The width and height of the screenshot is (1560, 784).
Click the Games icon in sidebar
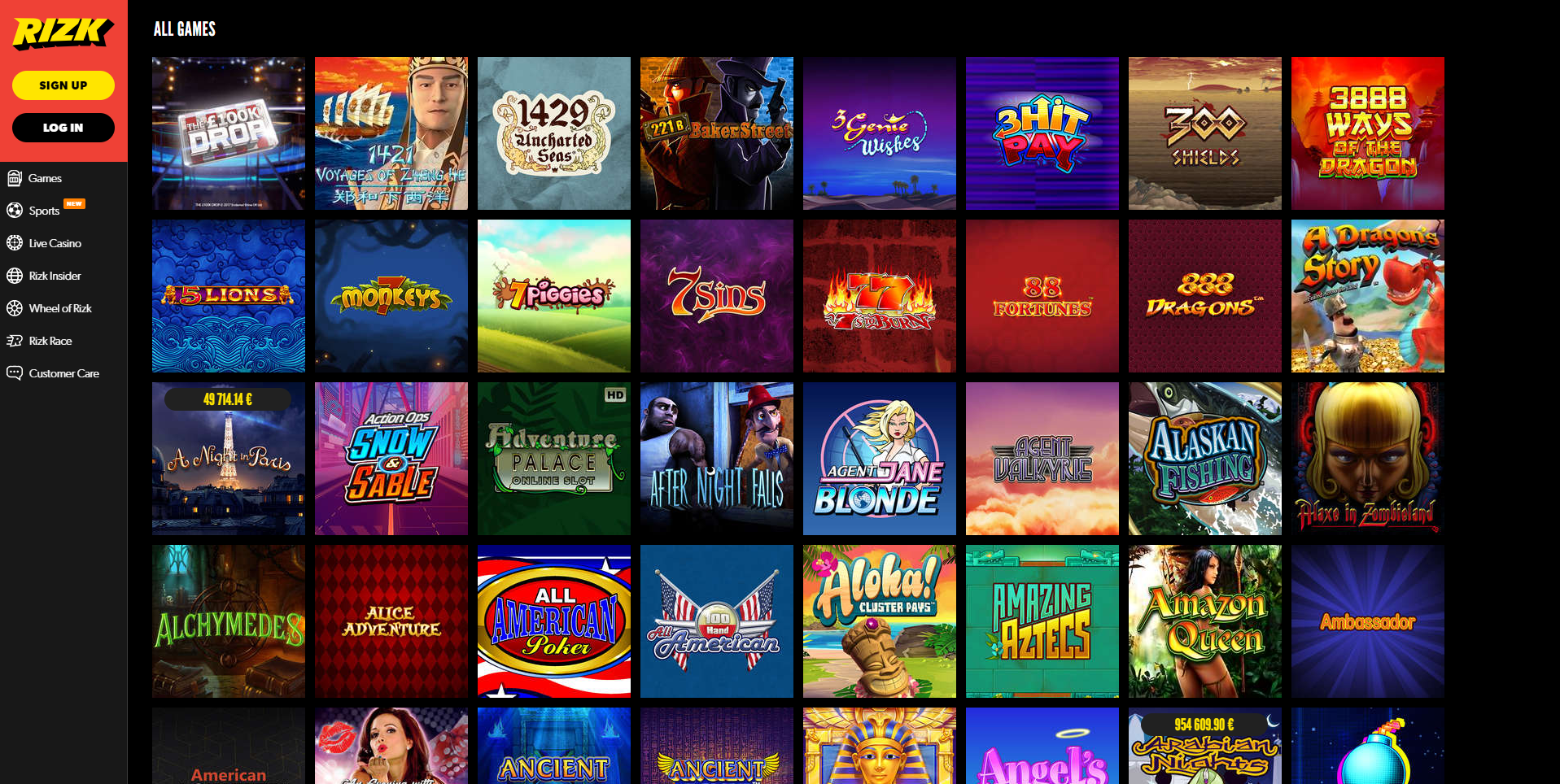15,178
